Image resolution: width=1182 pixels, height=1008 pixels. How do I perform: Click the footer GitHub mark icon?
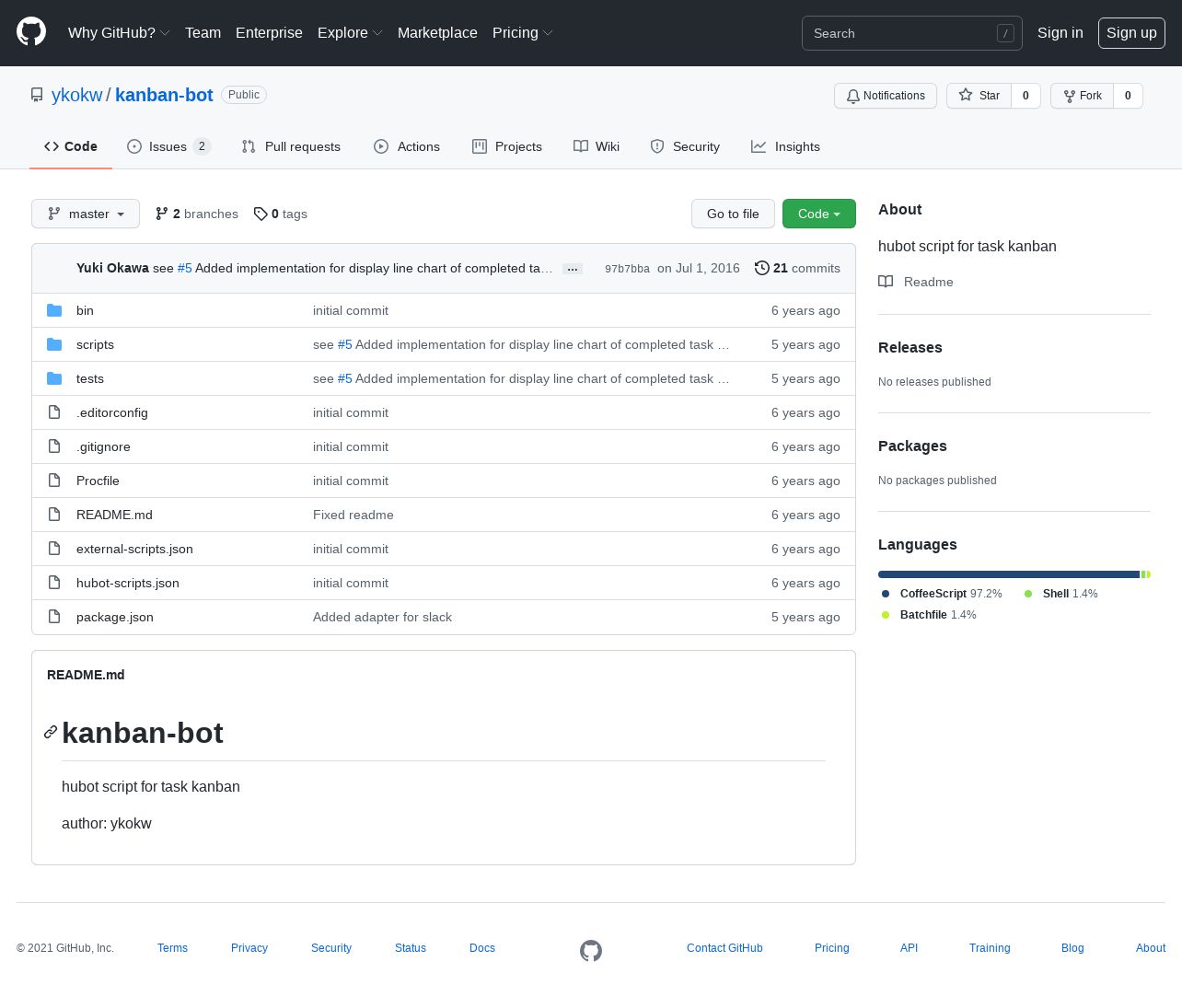pos(591,951)
